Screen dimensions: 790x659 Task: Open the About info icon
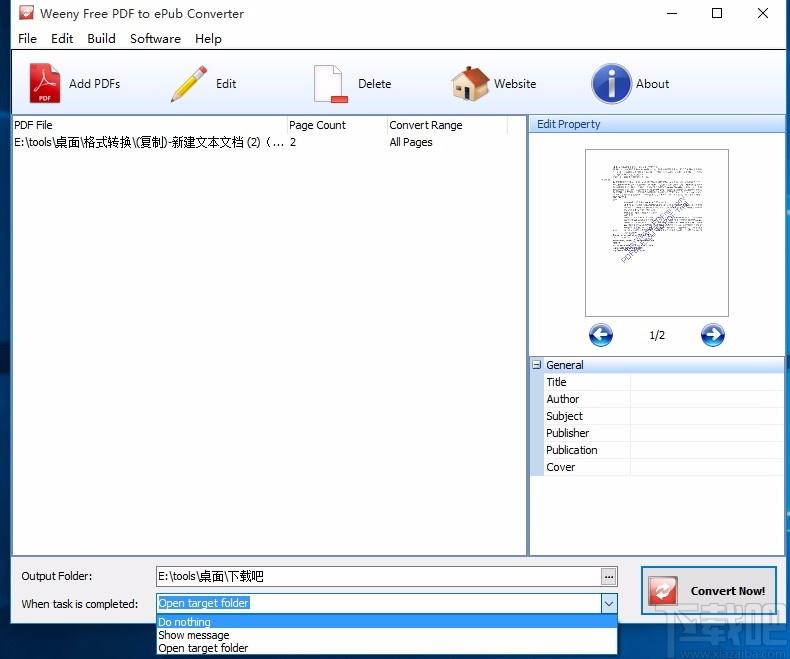[611, 84]
